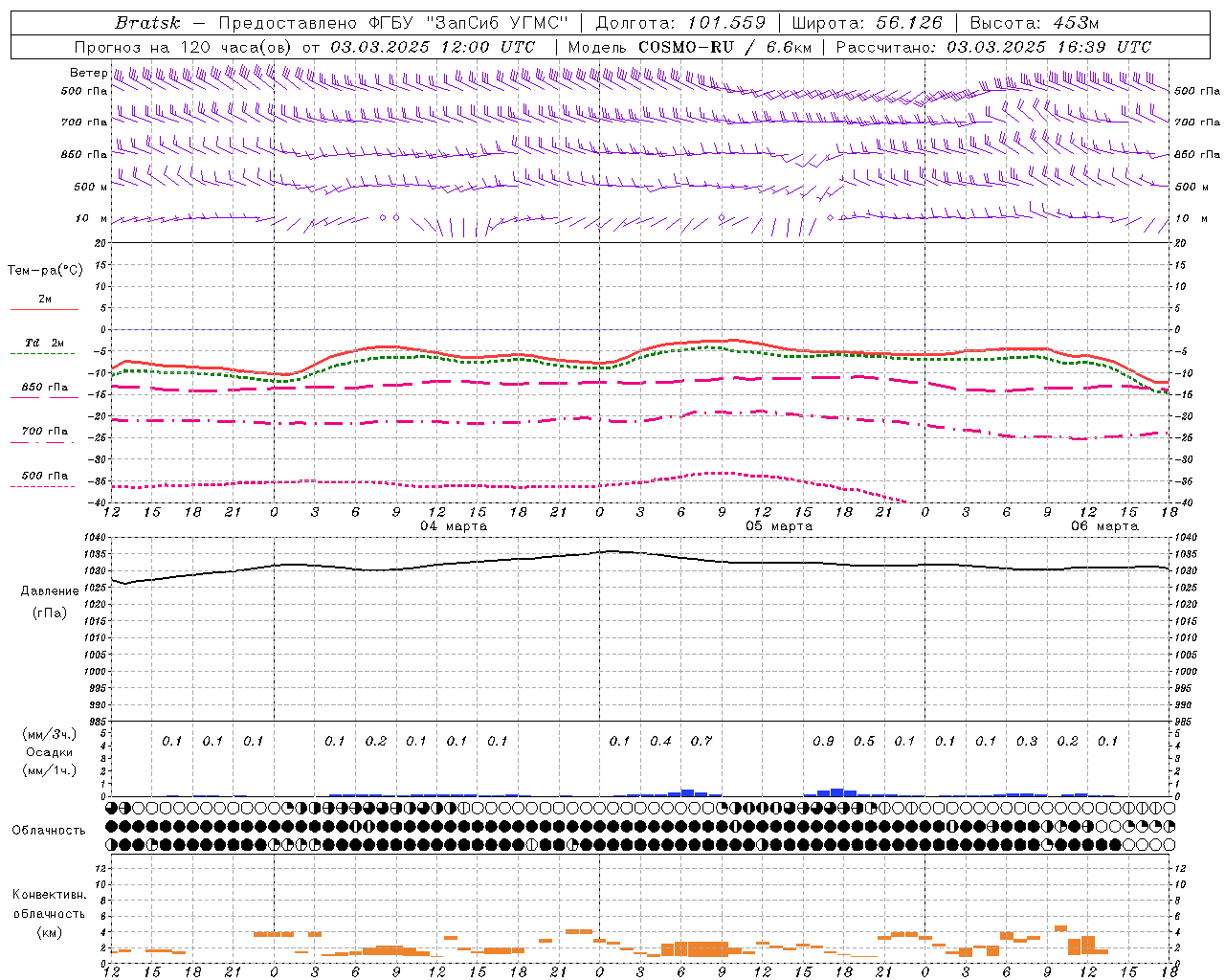Click "(км)" unit under convective cloudiness
Viewport: 1225px width, 980px height.
coord(49,932)
